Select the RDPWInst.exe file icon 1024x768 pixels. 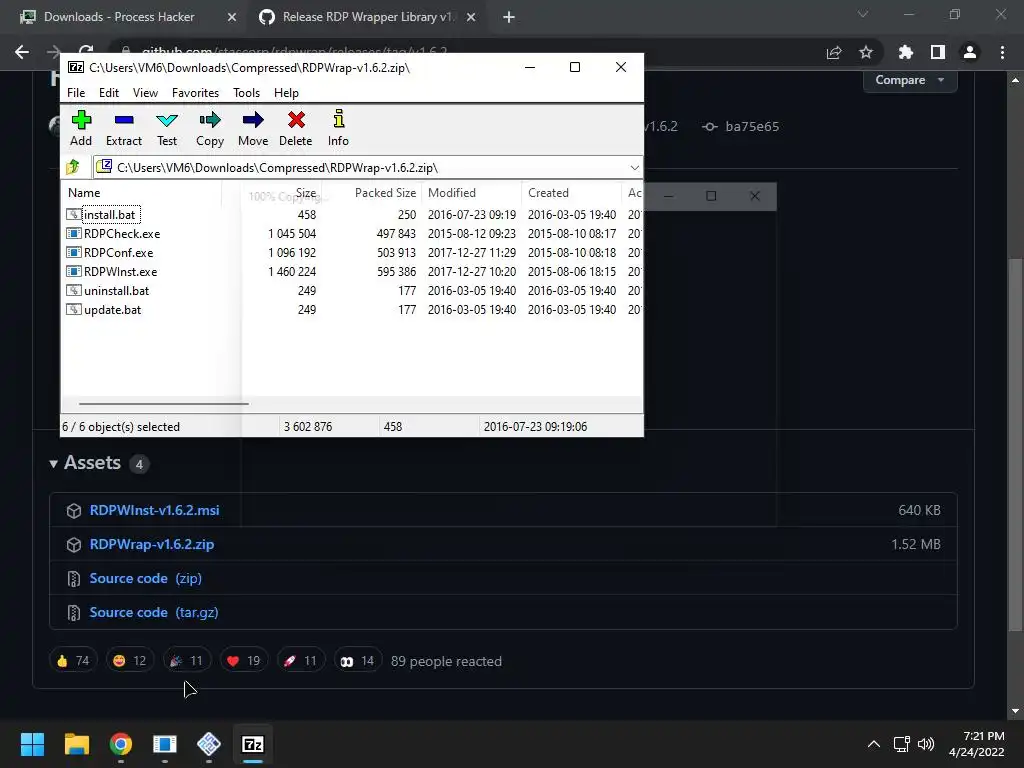[74, 272]
